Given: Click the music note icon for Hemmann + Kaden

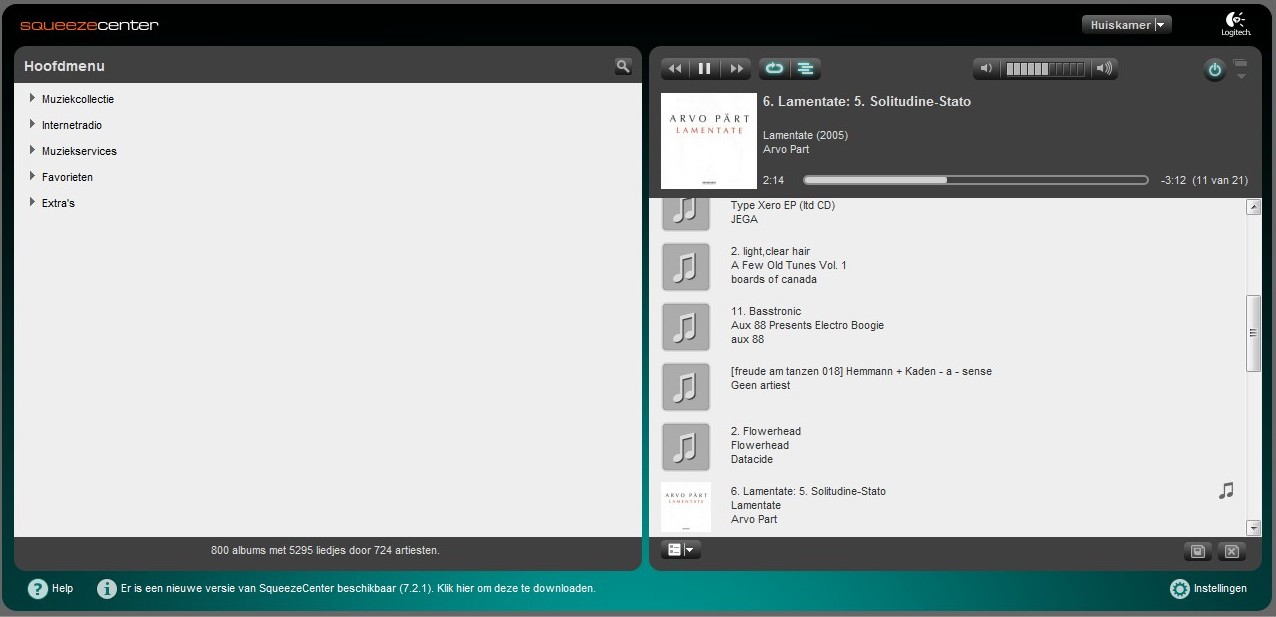Looking at the screenshot, I should [x=686, y=387].
